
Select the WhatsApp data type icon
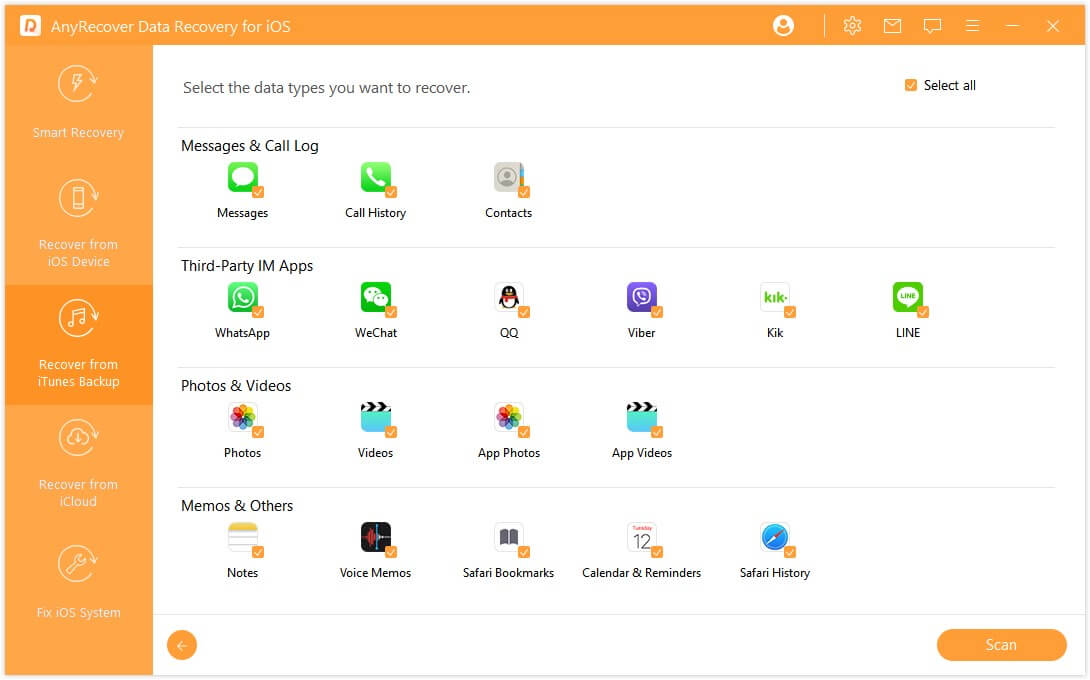coord(242,299)
